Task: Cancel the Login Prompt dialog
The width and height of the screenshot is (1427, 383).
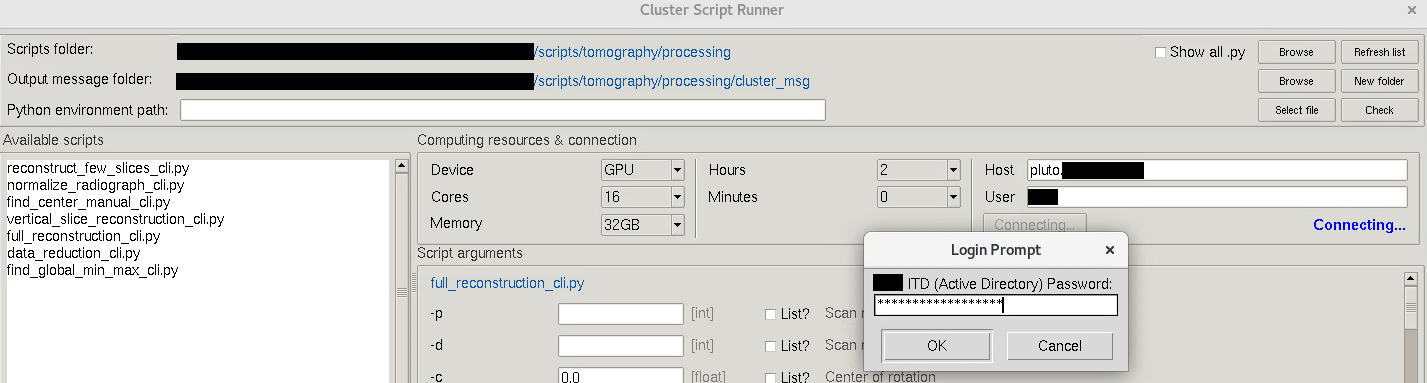Action: pos(1059,346)
